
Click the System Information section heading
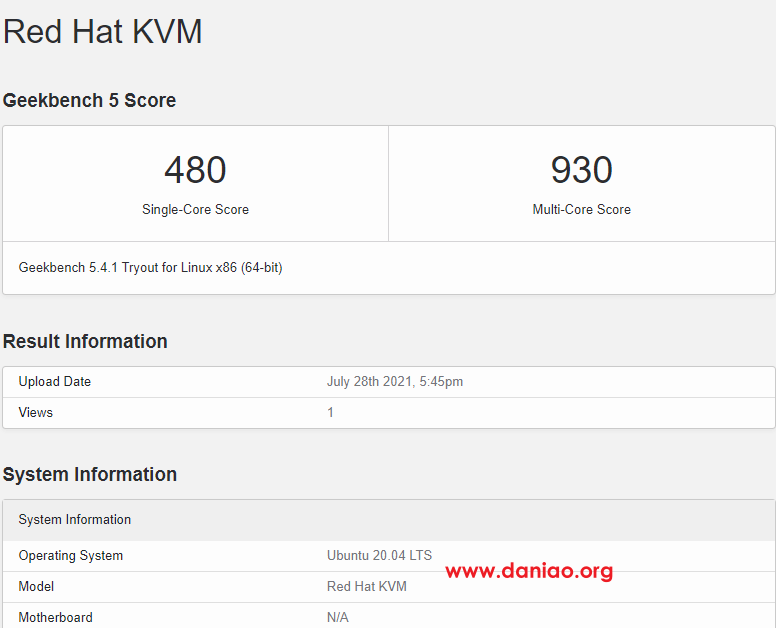90,474
